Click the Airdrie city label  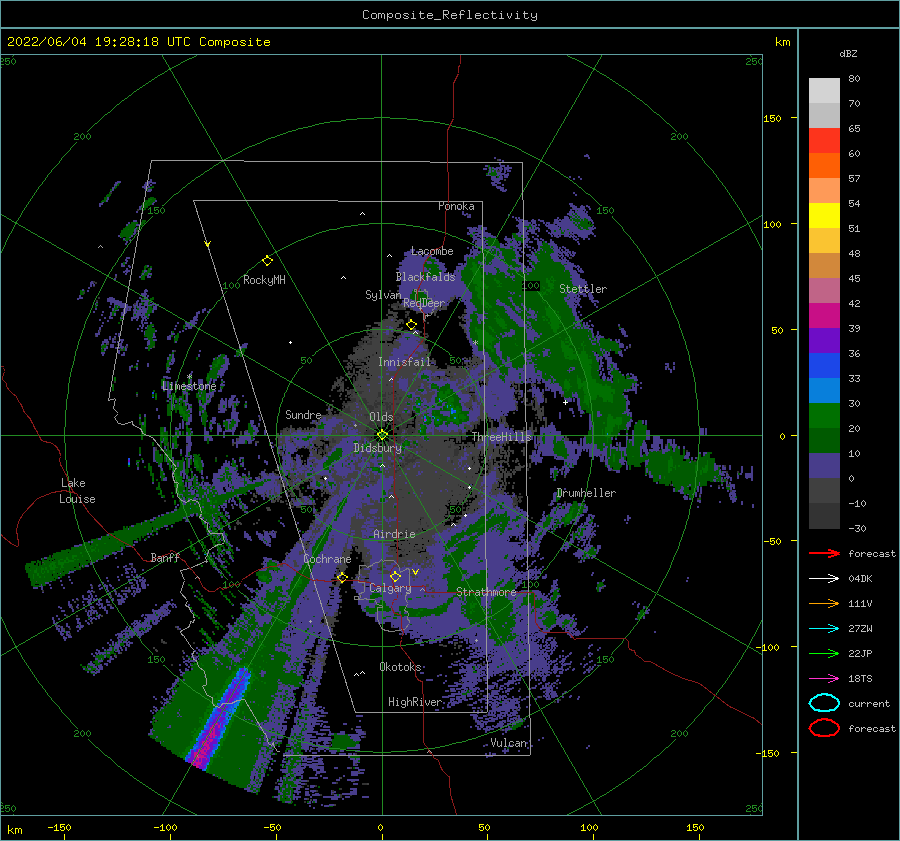pyautogui.click(x=394, y=534)
